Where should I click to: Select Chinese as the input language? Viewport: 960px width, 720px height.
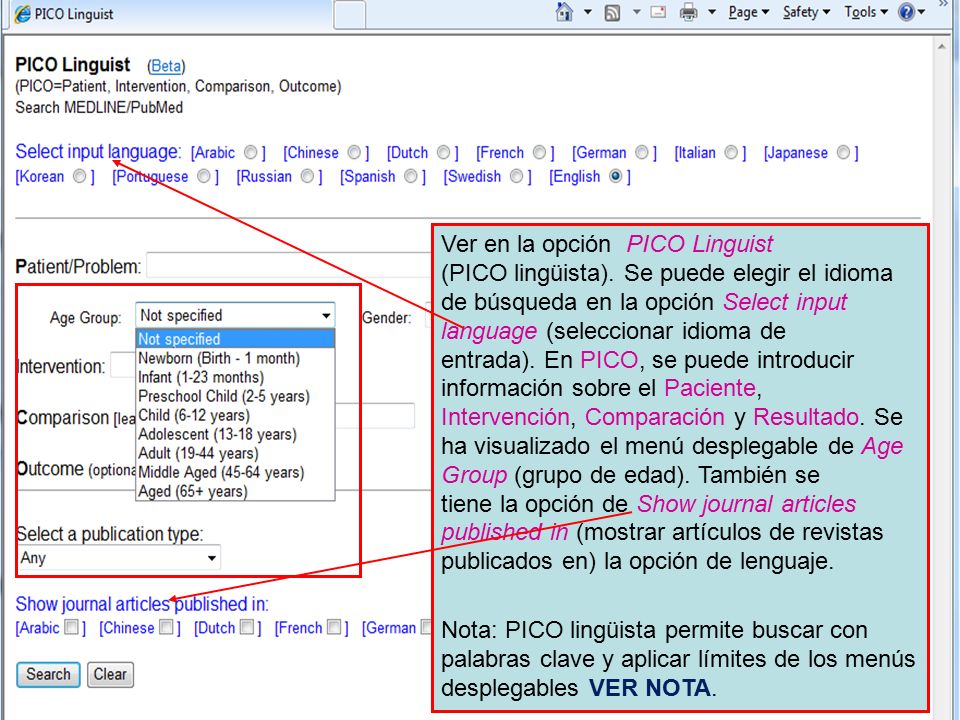(354, 152)
